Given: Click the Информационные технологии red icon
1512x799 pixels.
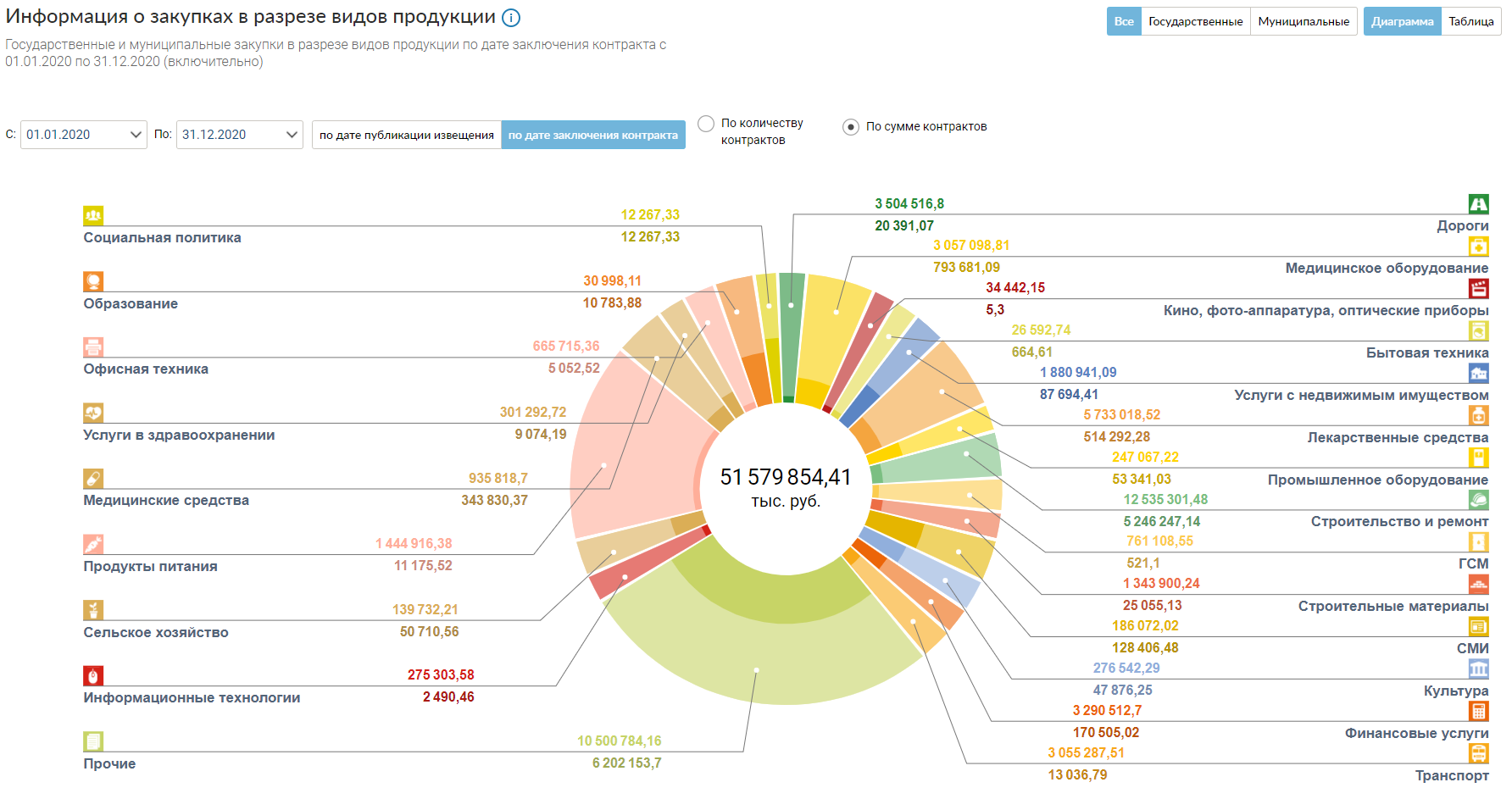Looking at the screenshot, I should point(93,675).
